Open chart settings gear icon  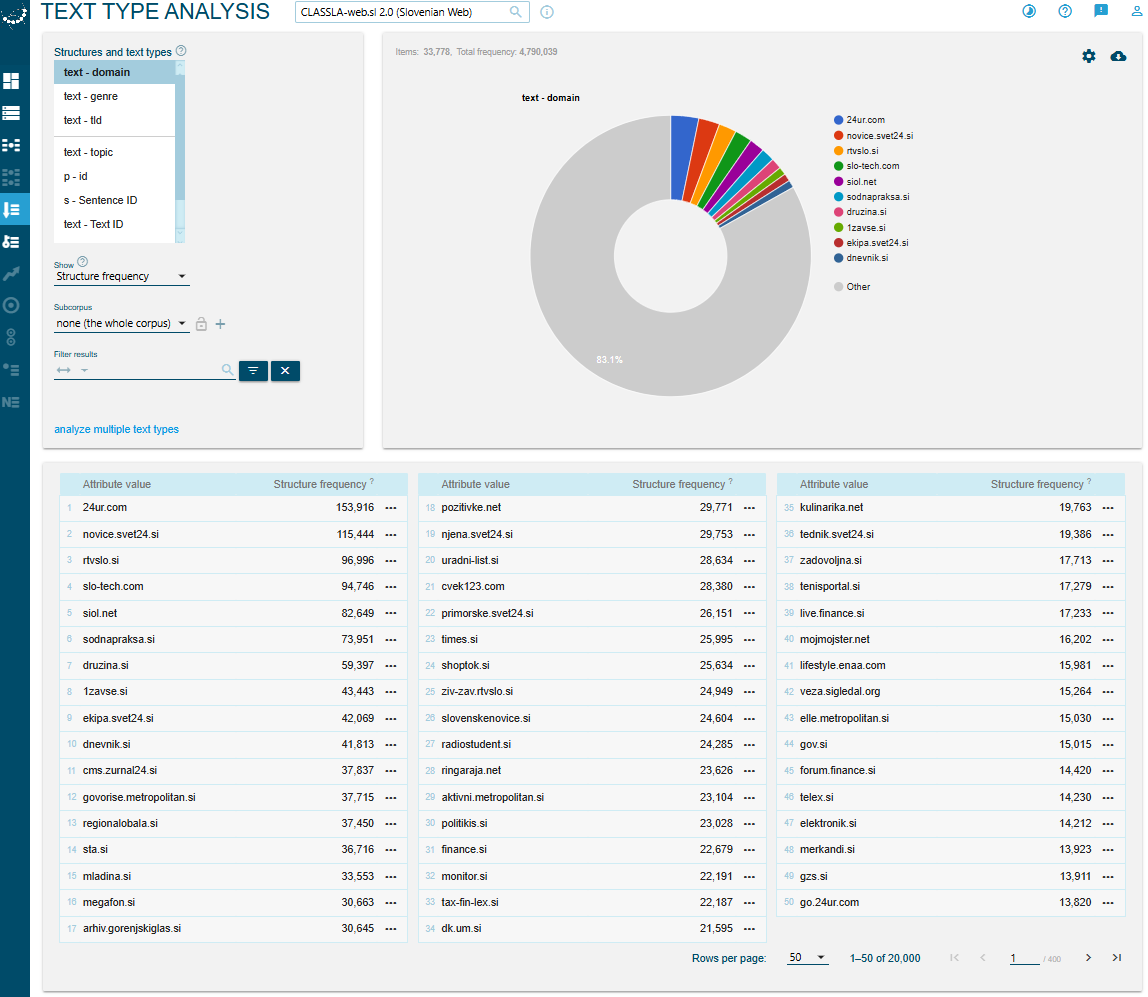point(1089,56)
